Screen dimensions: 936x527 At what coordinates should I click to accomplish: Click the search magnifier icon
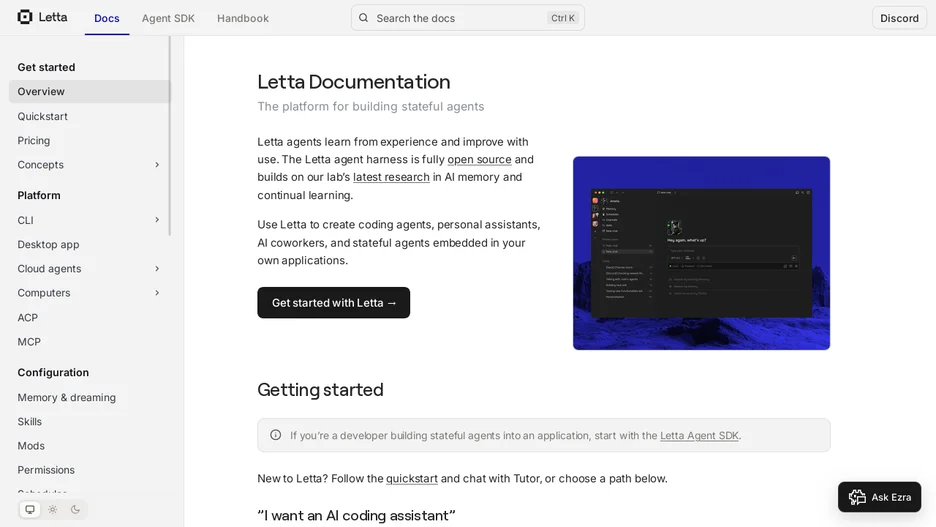tap(363, 18)
